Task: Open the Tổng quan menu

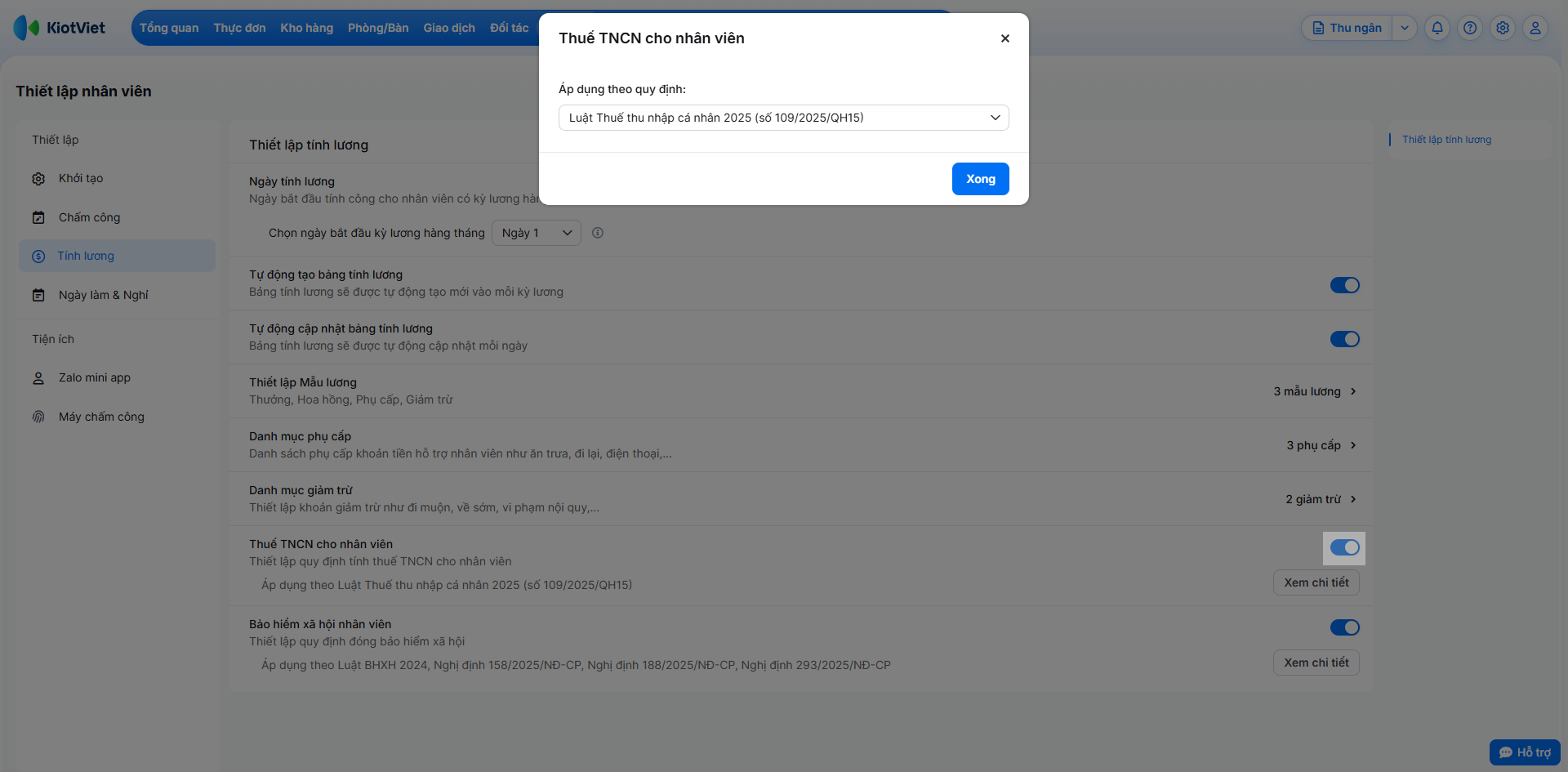Action: (169, 28)
